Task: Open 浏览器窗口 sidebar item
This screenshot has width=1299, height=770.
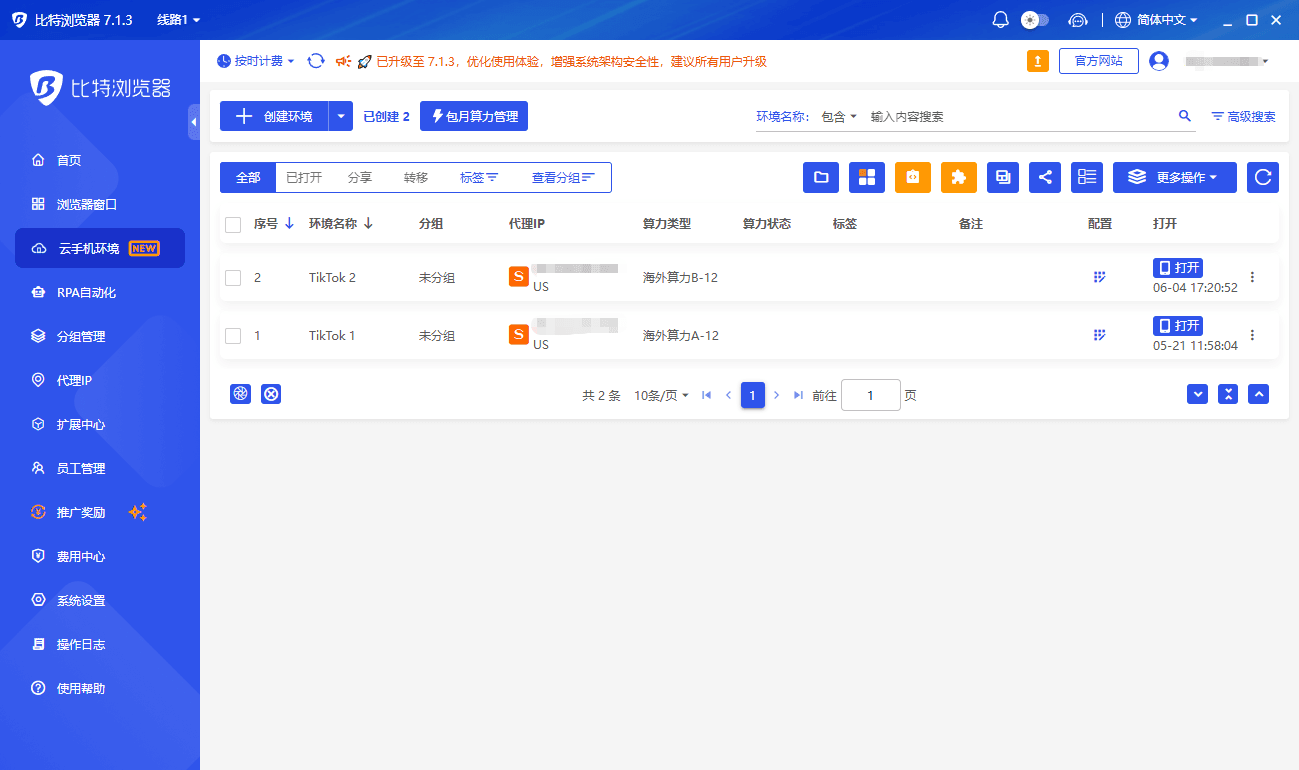Action: pyautogui.click(x=100, y=204)
